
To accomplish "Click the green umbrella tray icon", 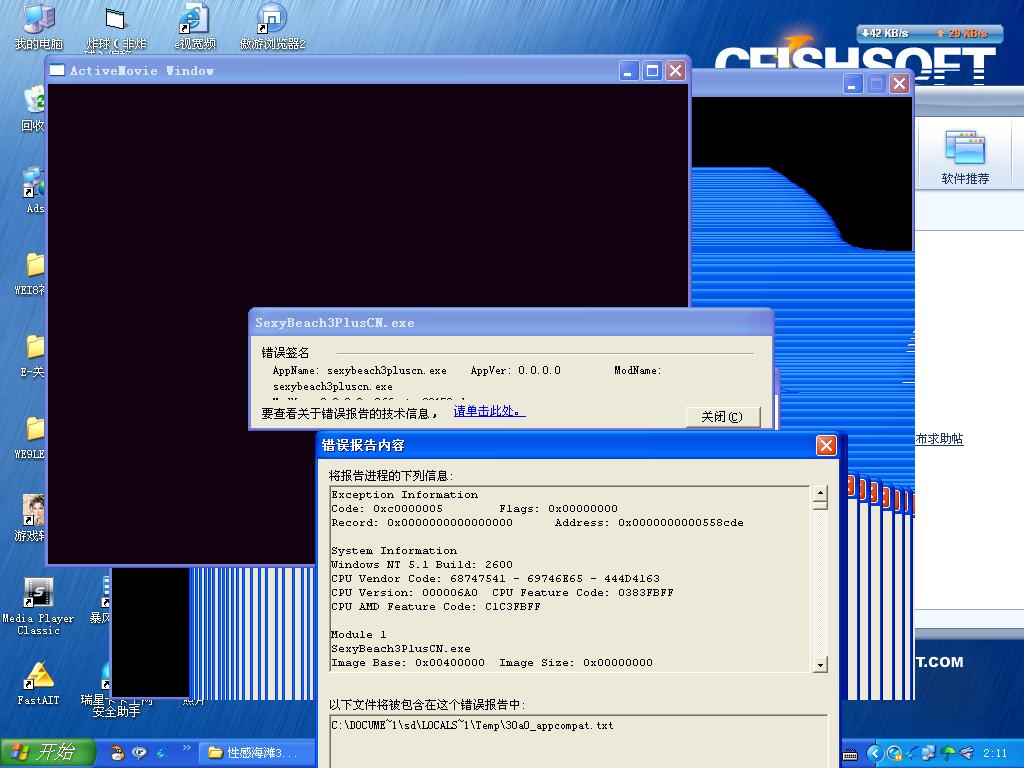I will (948, 754).
